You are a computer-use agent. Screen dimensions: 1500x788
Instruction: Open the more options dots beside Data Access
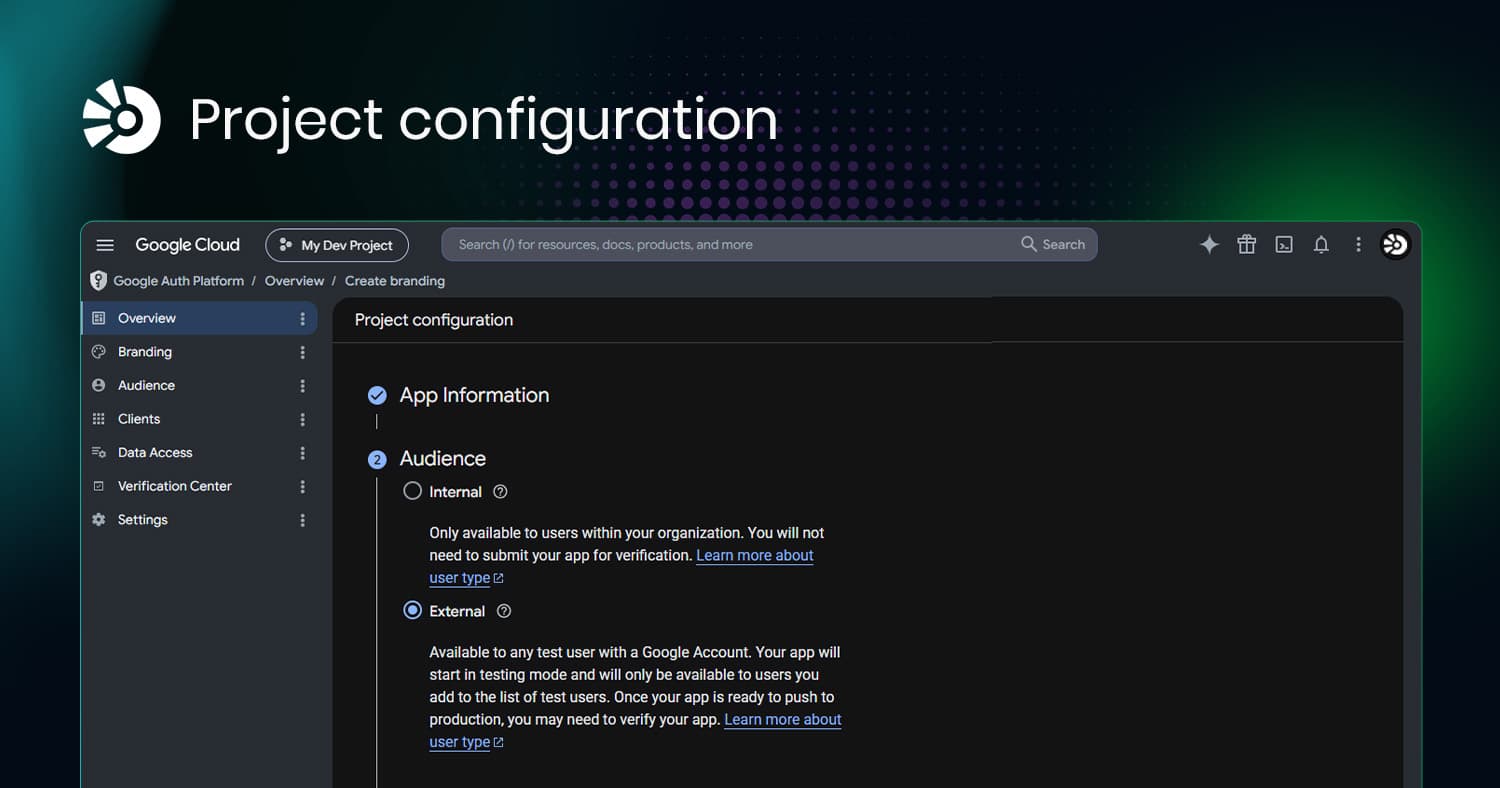(x=303, y=453)
